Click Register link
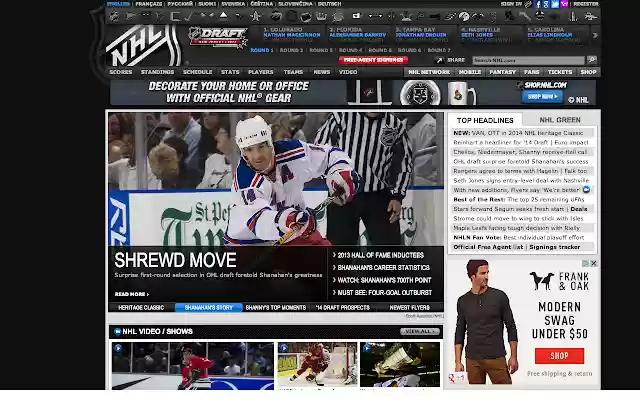640x400 pixels. [586, 4]
